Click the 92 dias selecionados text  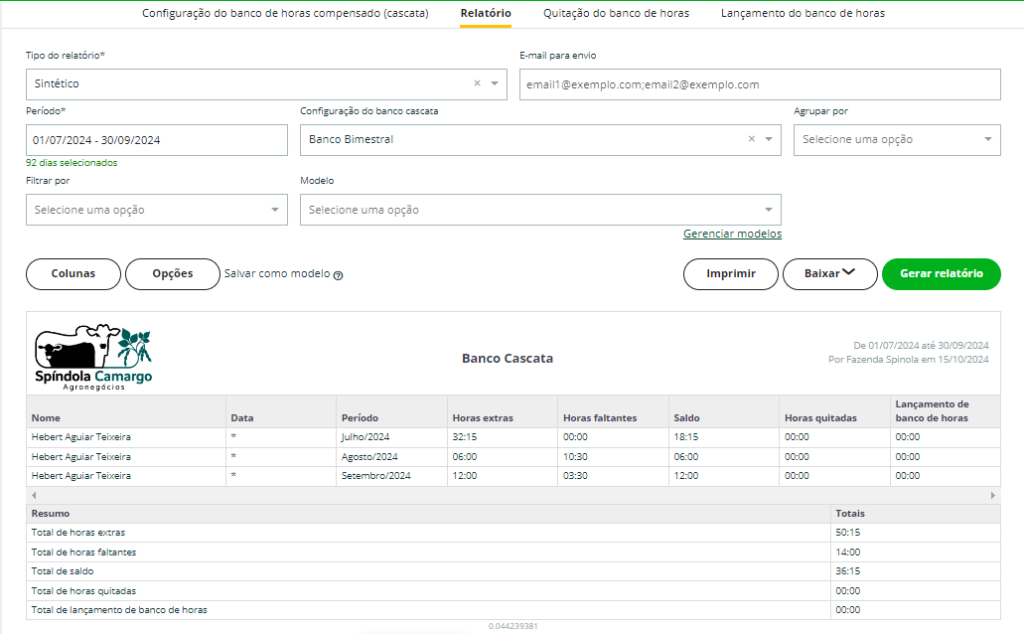[72, 163]
